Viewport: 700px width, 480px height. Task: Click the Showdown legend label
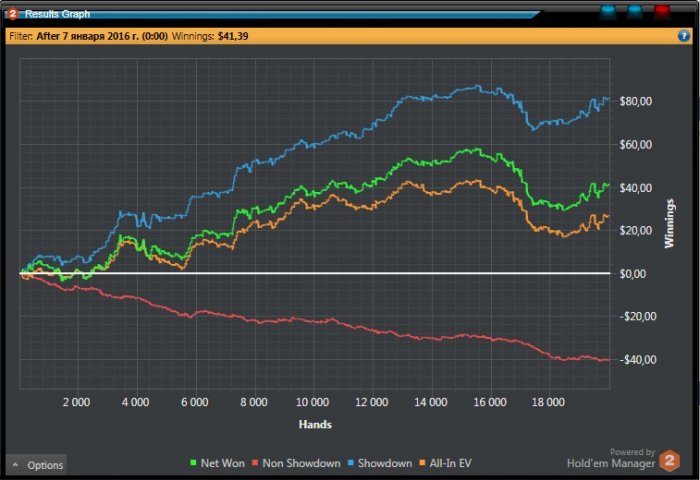(x=385, y=463)
